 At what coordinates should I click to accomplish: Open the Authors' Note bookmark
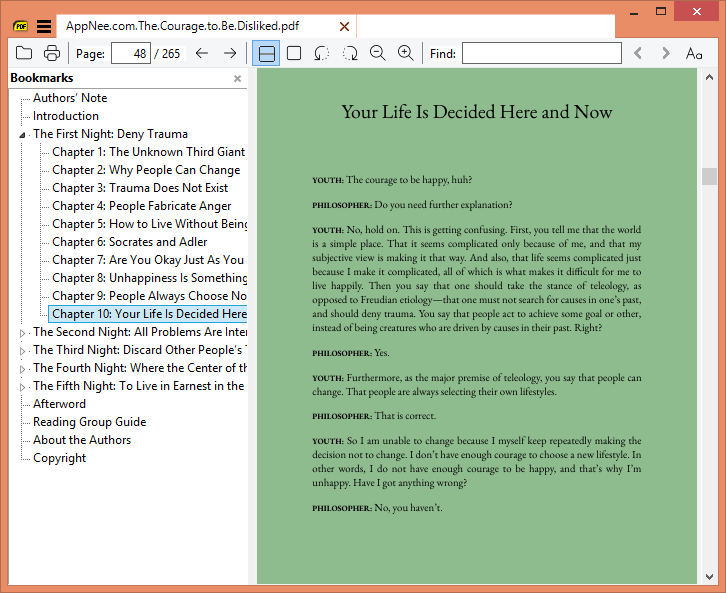point(70,98)
